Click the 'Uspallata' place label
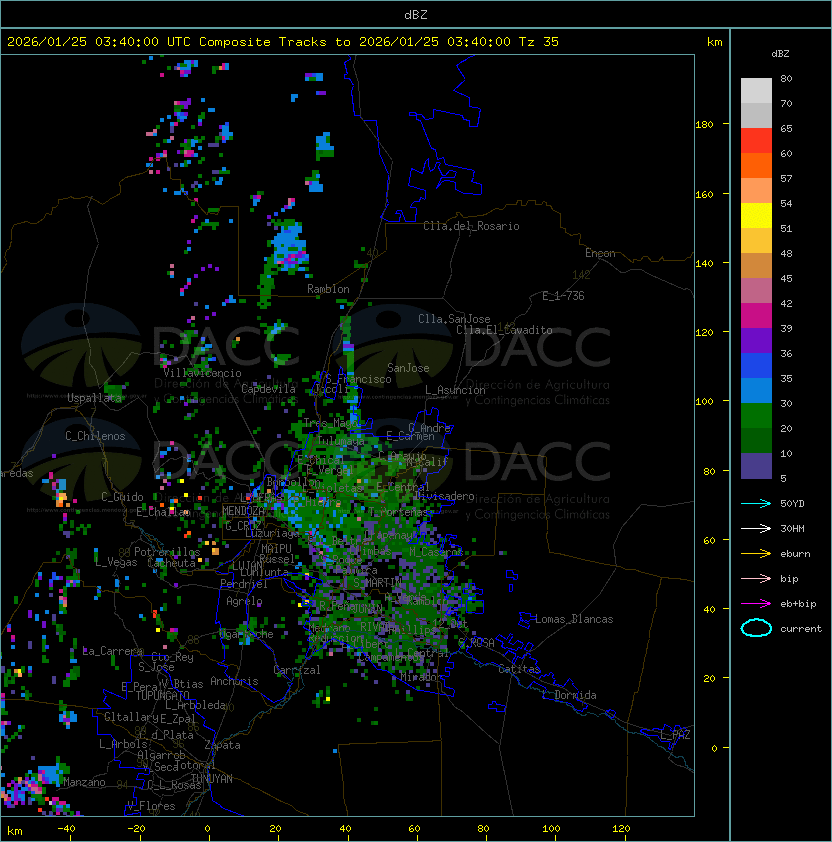Screen dimensions: 832x842 tap(94, 398)
